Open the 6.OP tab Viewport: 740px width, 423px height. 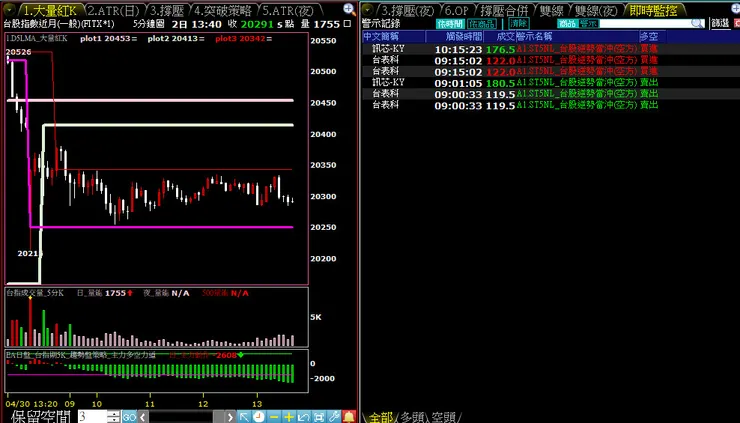(456, 10)
